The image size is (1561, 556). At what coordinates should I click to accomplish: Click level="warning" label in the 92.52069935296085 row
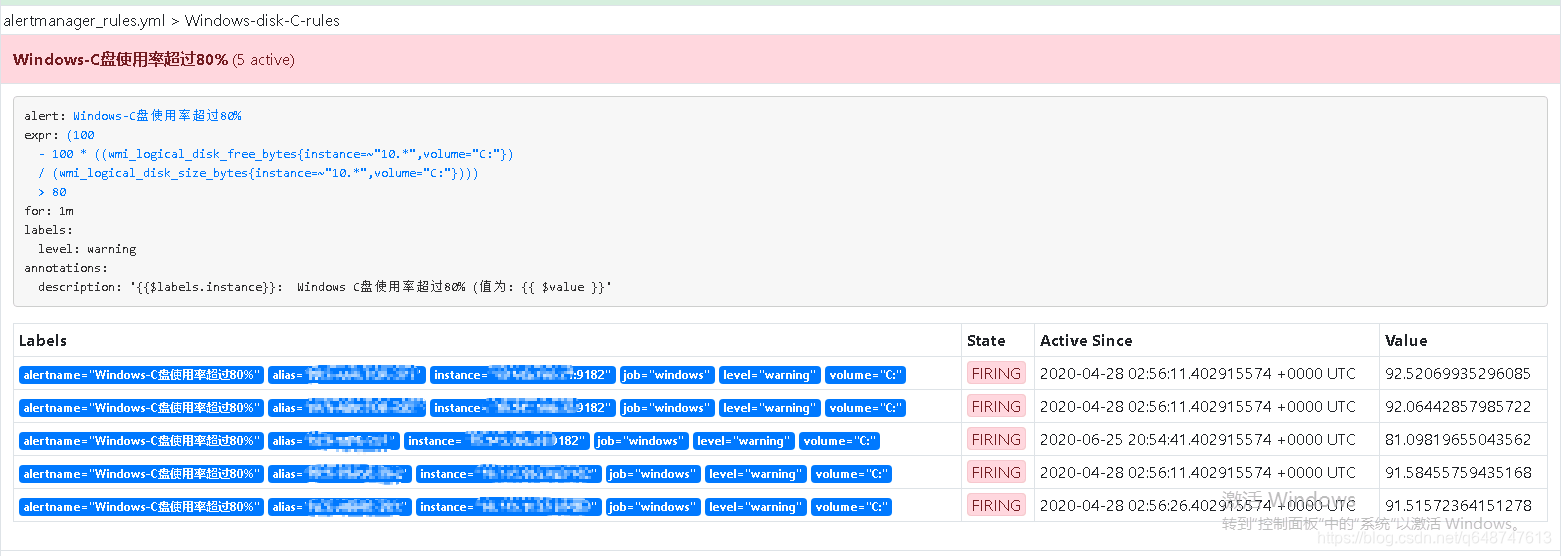coord(770,375)
